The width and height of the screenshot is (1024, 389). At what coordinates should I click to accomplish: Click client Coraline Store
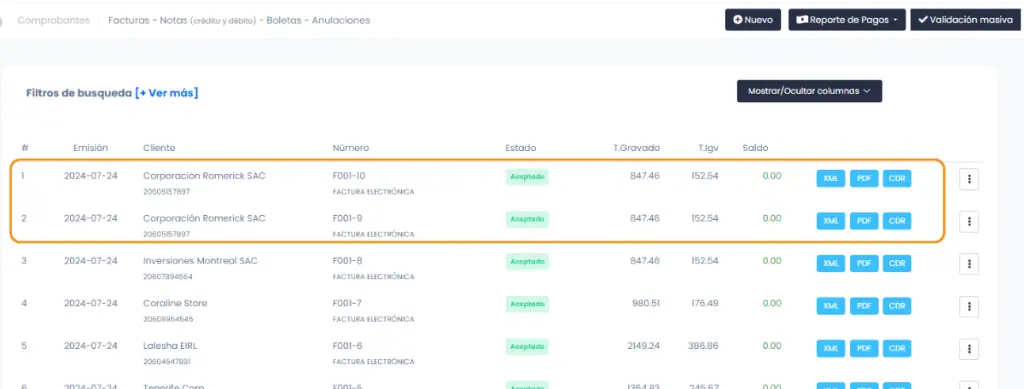175,303
